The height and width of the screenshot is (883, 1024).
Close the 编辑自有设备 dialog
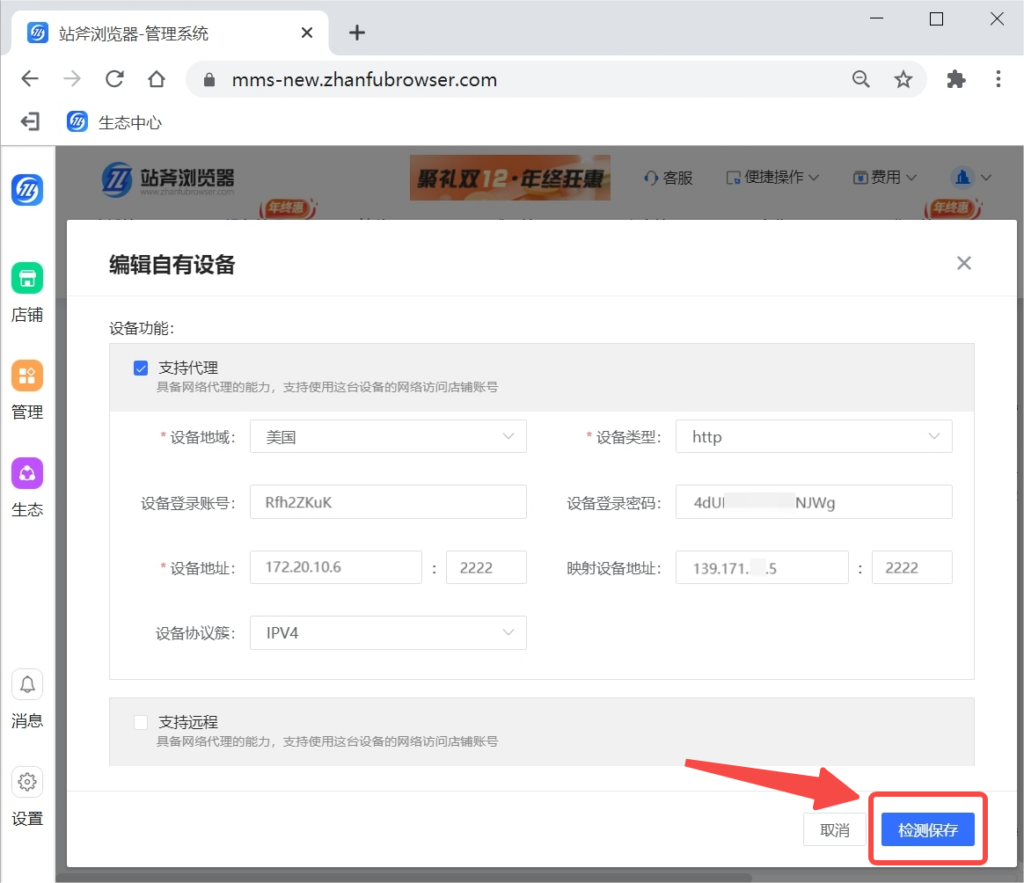coord(964,263)
